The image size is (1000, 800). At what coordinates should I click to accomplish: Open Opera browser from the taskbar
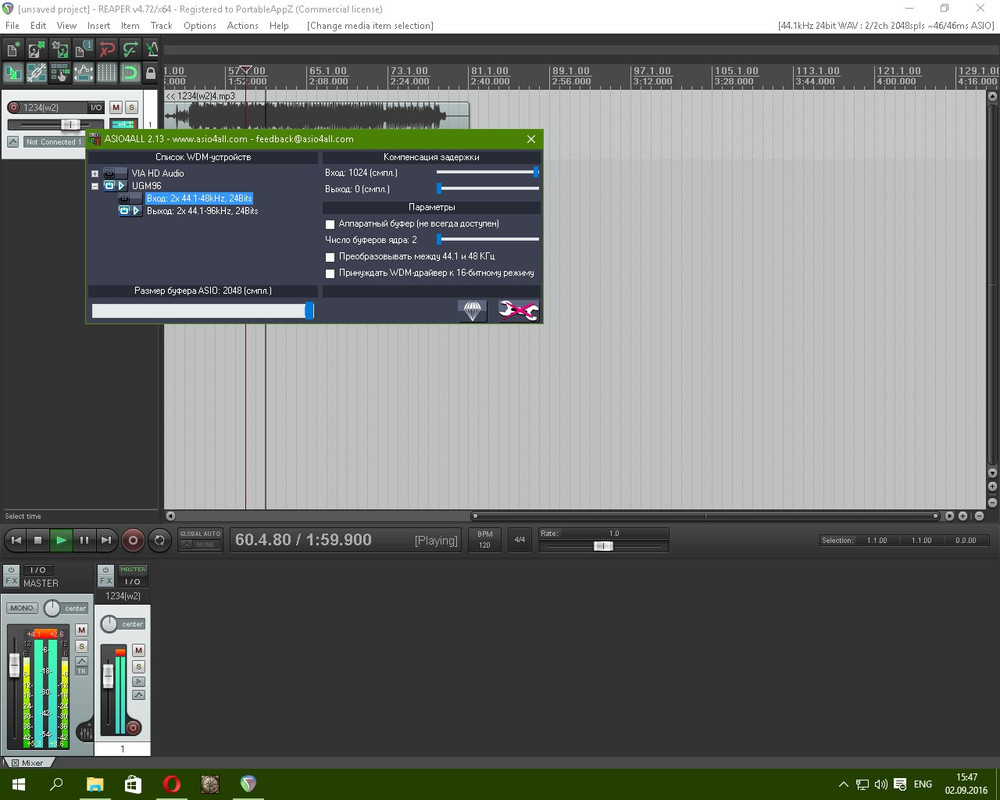coord(172,784)
